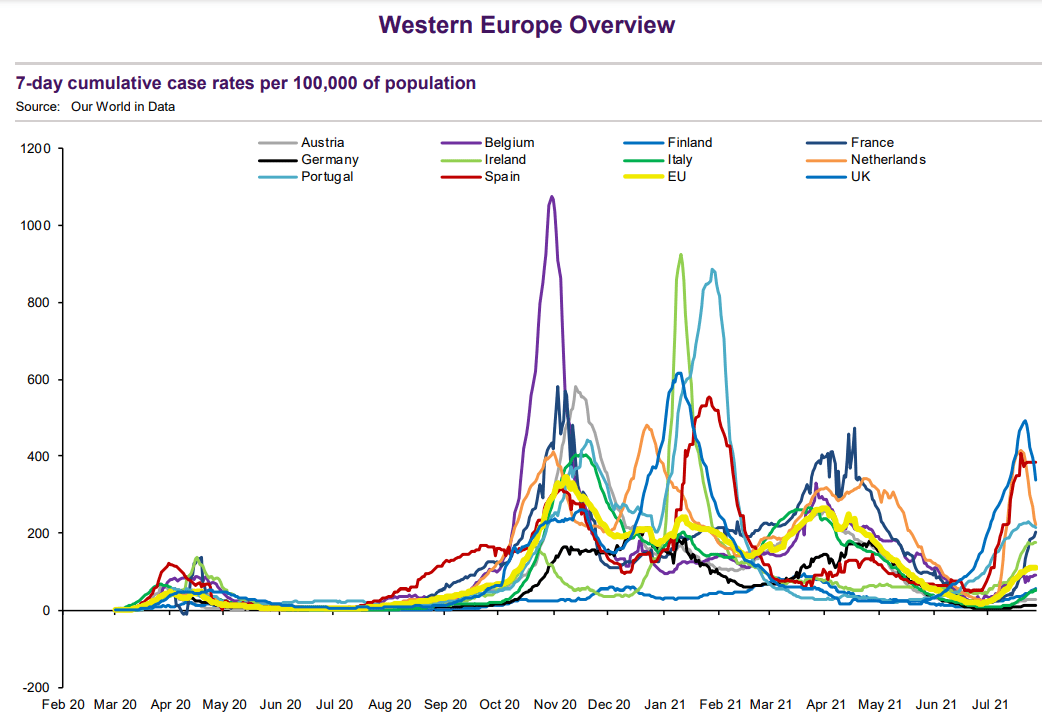This screenshot has height=720, width=1042.
Task: Click the red Spain legend line swatch
Action: [461, 177]
